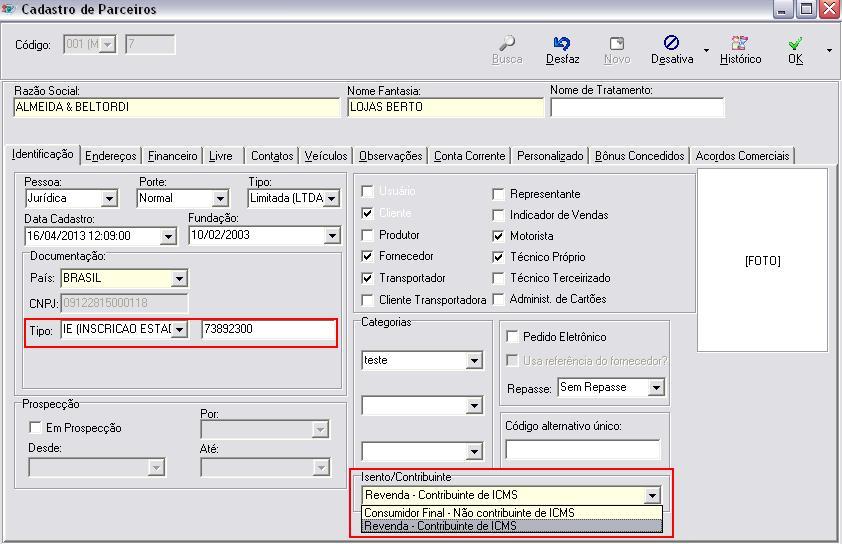Screen dimensions: 842x544
Task: Click the Novo record icon
Action: [617, 43]
